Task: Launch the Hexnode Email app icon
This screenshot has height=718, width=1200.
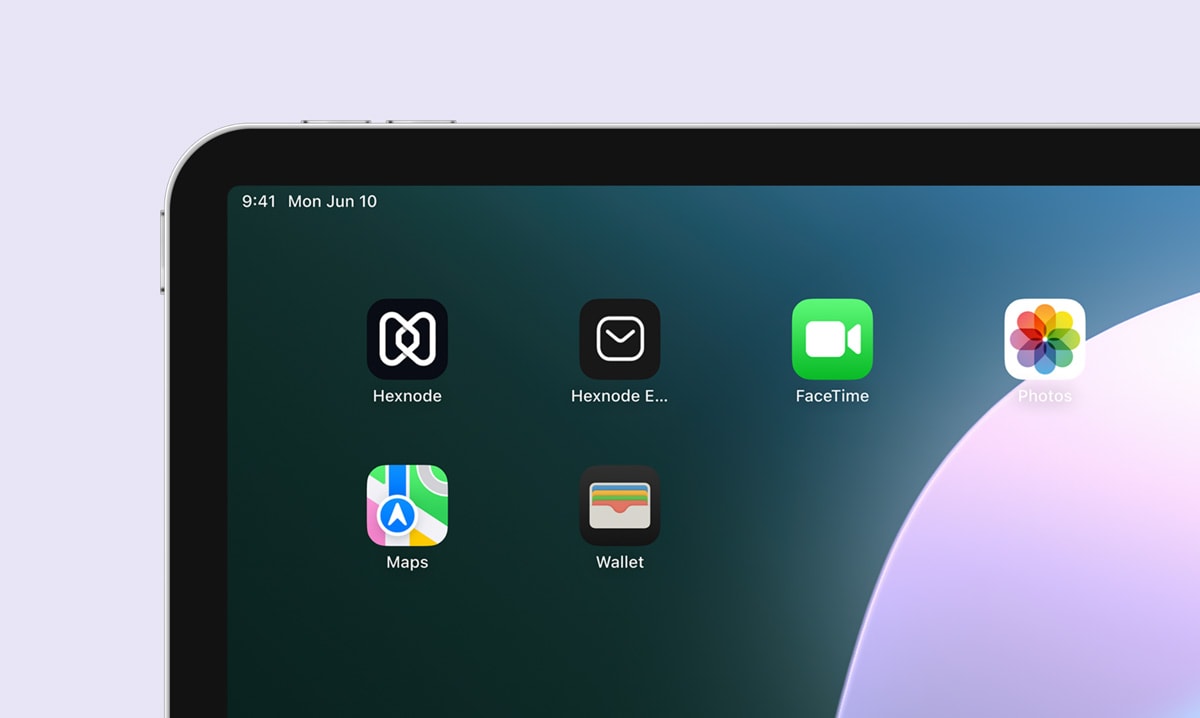Action: coord(620,339)
